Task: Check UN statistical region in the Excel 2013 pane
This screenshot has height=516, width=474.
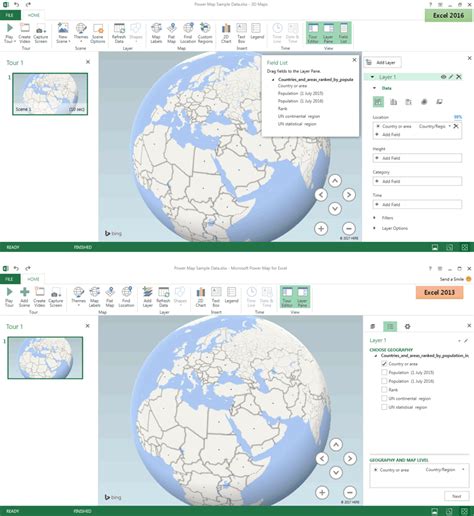Action: pos(384,407)
